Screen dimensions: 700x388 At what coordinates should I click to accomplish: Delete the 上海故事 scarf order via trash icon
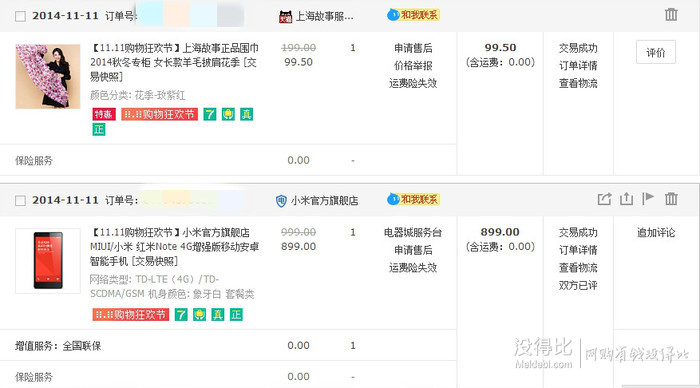coord(671,14)
